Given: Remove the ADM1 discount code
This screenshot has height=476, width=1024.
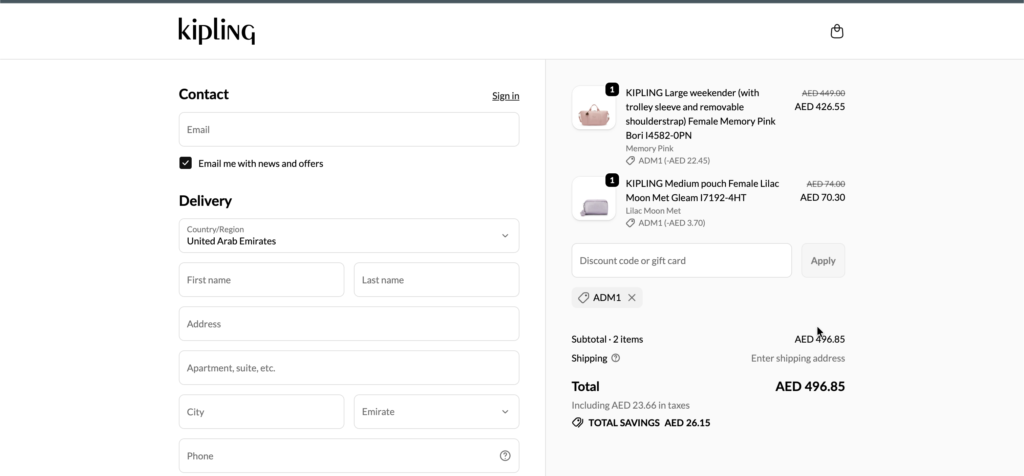Looking at the screenshot, I should (632, 298).
